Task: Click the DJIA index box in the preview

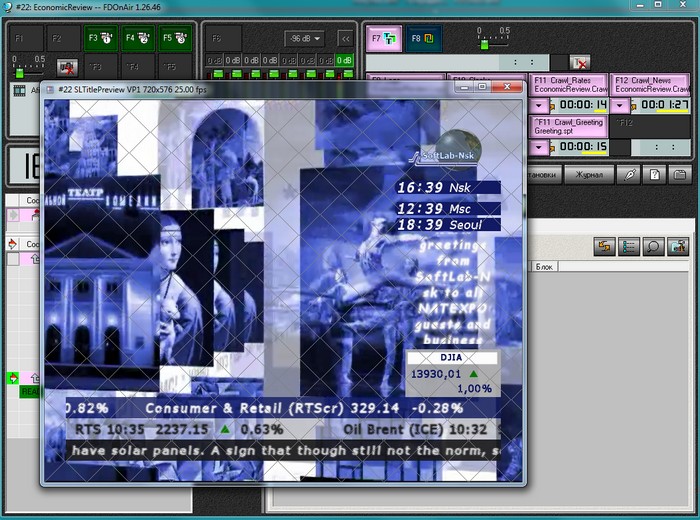Action: coord(452,374)
